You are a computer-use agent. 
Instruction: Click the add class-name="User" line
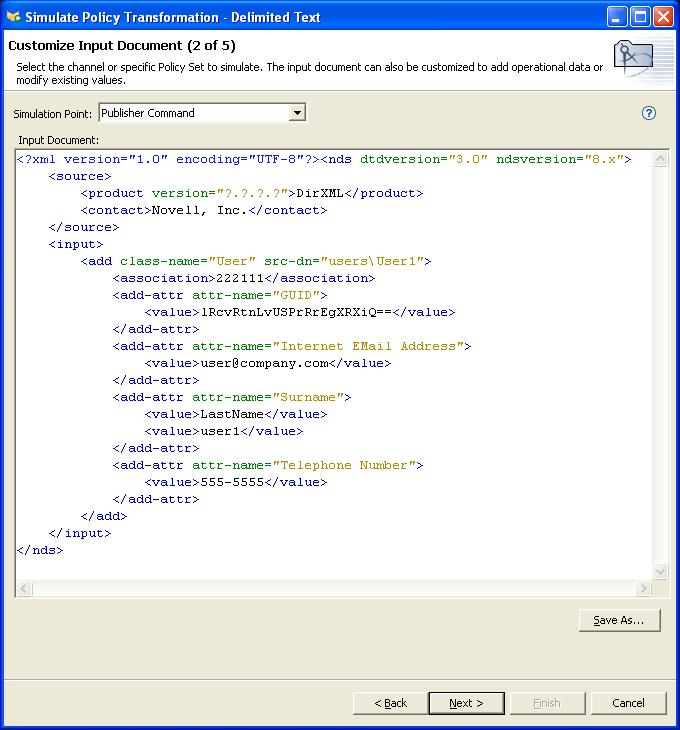tap(256, 261)
